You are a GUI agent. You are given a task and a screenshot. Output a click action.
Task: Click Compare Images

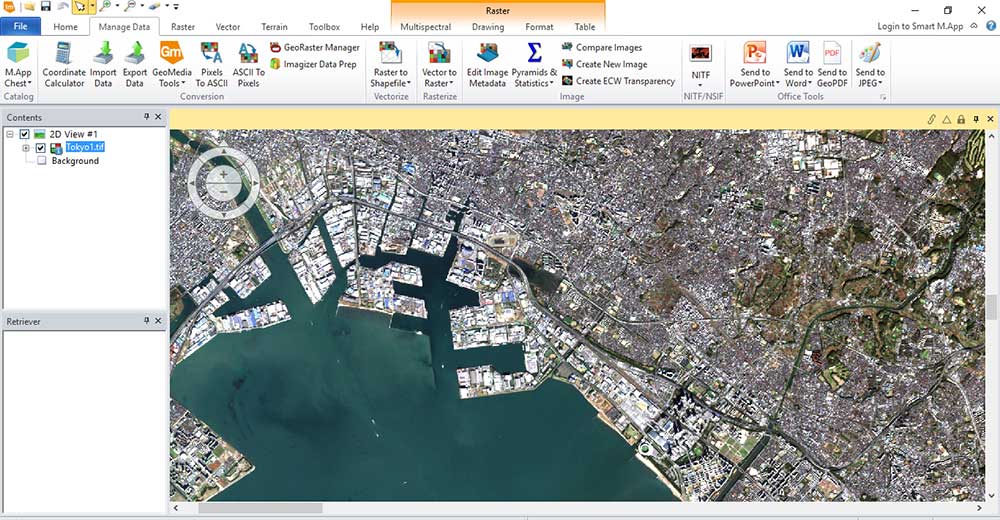pyautogui.click(x=602, y=47)
